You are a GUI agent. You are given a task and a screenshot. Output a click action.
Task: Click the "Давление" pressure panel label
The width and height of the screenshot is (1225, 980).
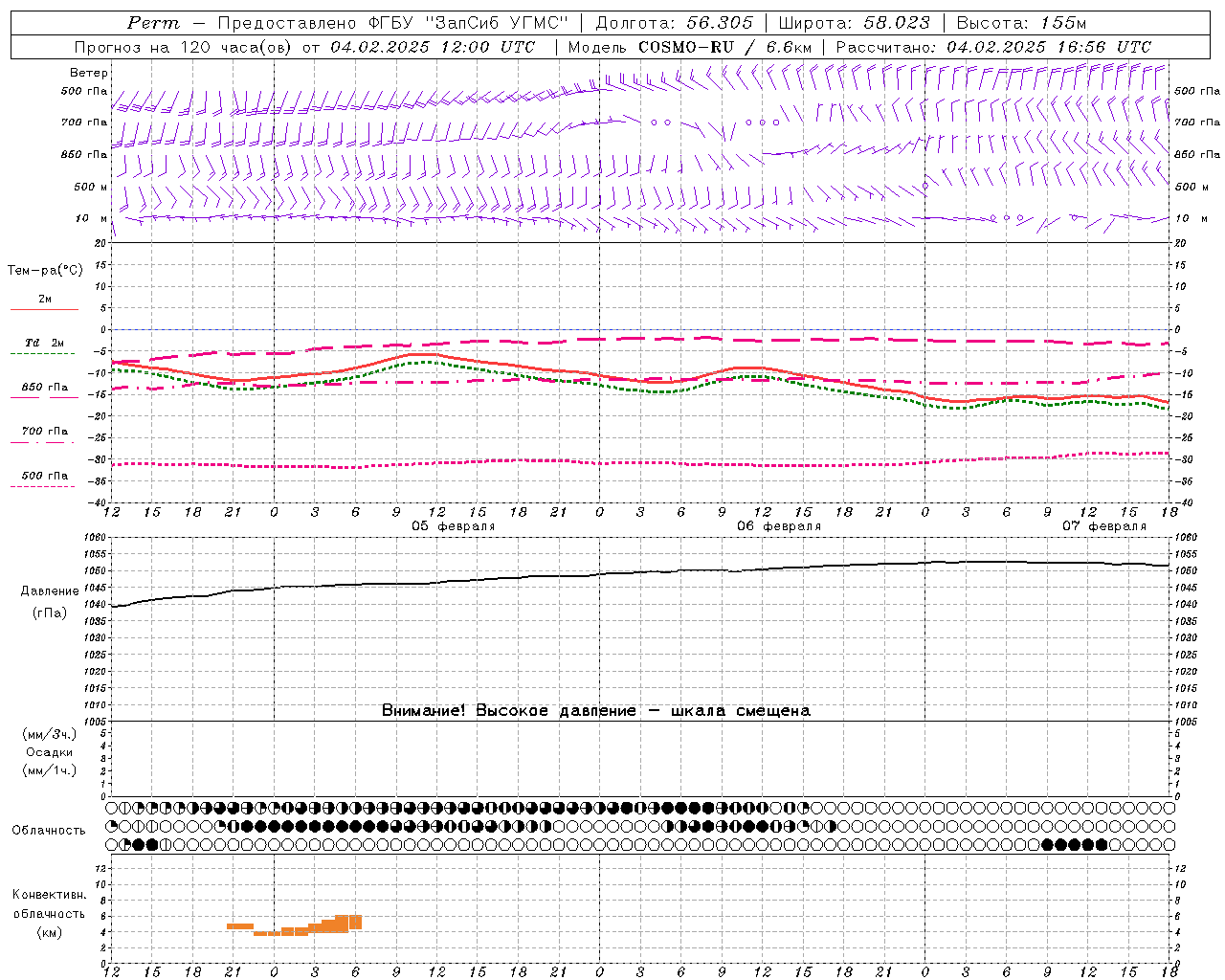point(50,591)
